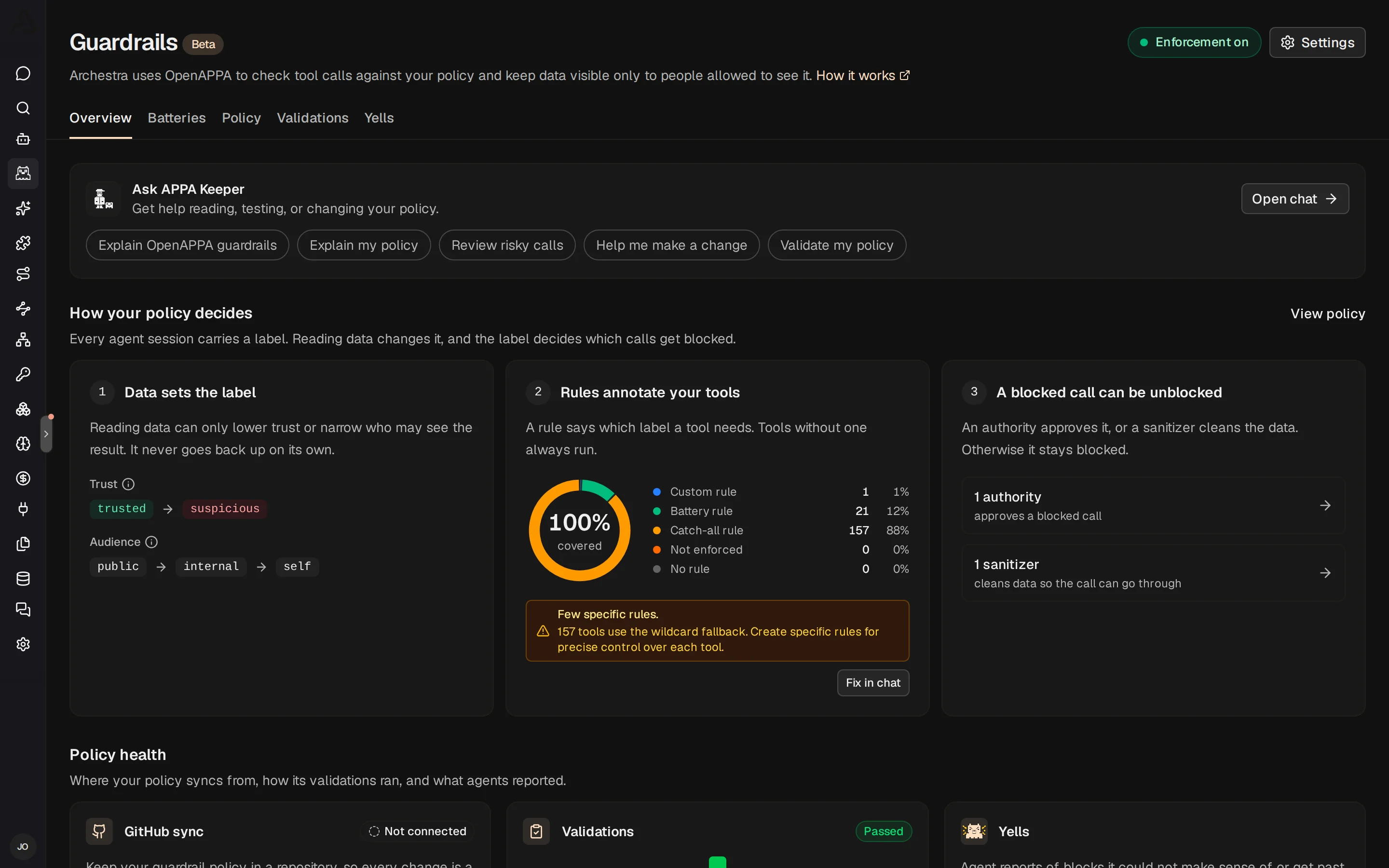Viewport: 1389px width, 868px height.
Task: Click the APPA Keeper pixel robot icon
Action: coord(103,199)
